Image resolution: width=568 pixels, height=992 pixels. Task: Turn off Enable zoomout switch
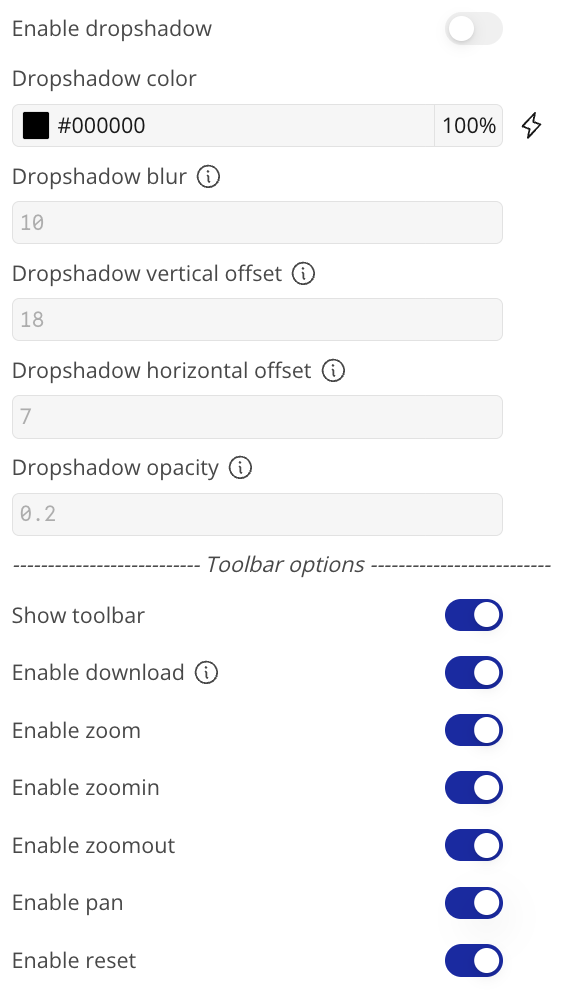click(474, 846)
